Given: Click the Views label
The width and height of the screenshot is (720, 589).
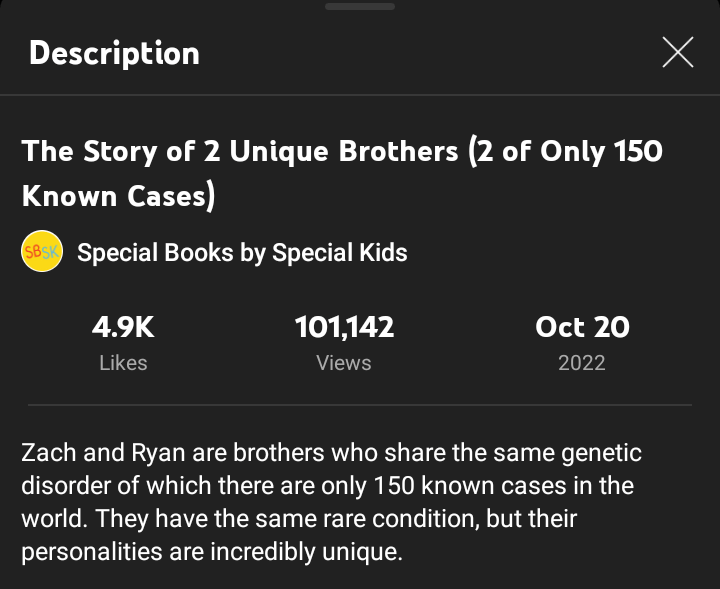Looking at the screenshot, I should [344, 363].
